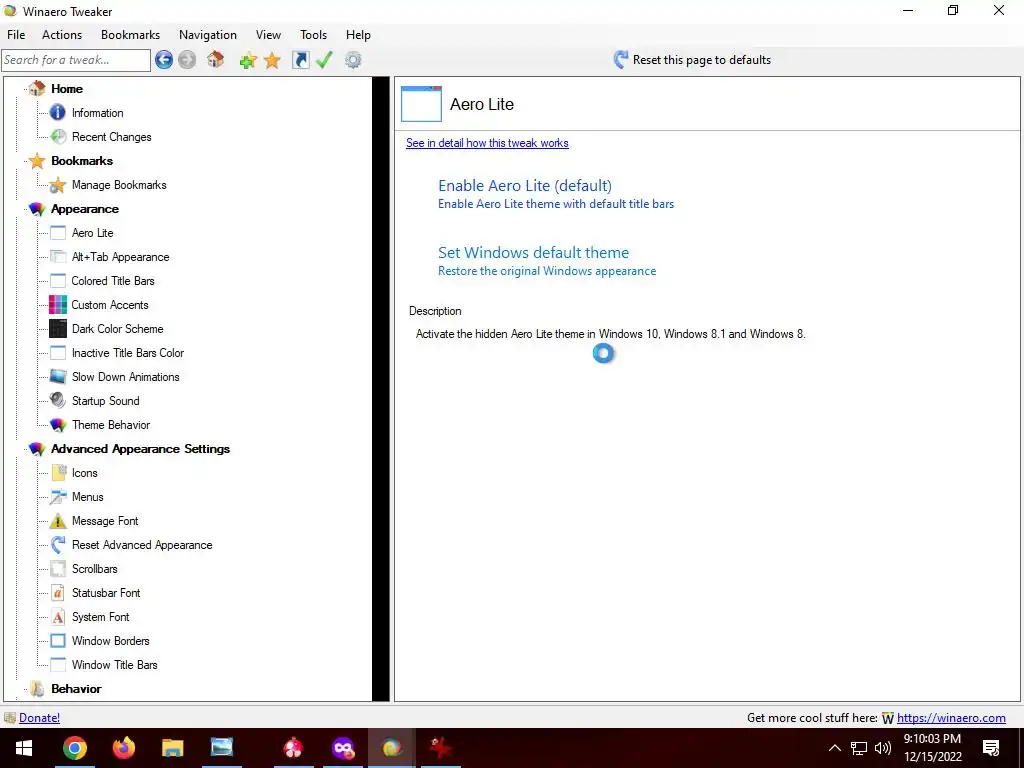Viewport: 1024px width, 768px height.
Task: Click Set Windows default theme
Action: click(x=534, y=252)
